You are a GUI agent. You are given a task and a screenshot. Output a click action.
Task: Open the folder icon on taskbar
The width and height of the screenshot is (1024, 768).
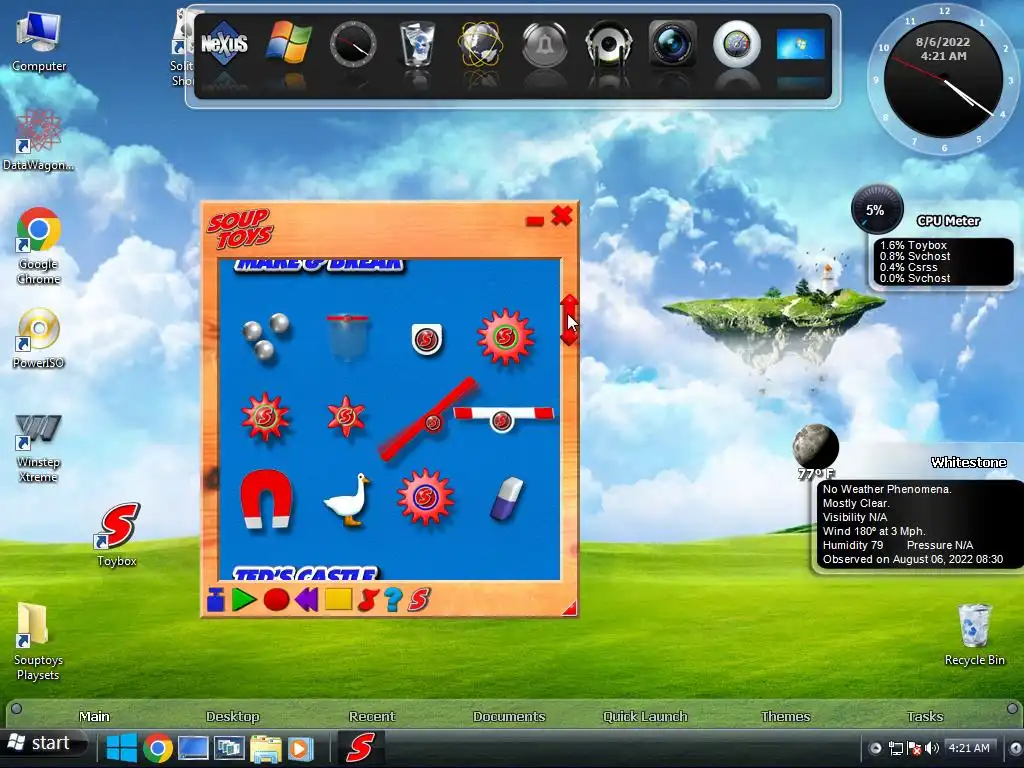pos(264,748)
